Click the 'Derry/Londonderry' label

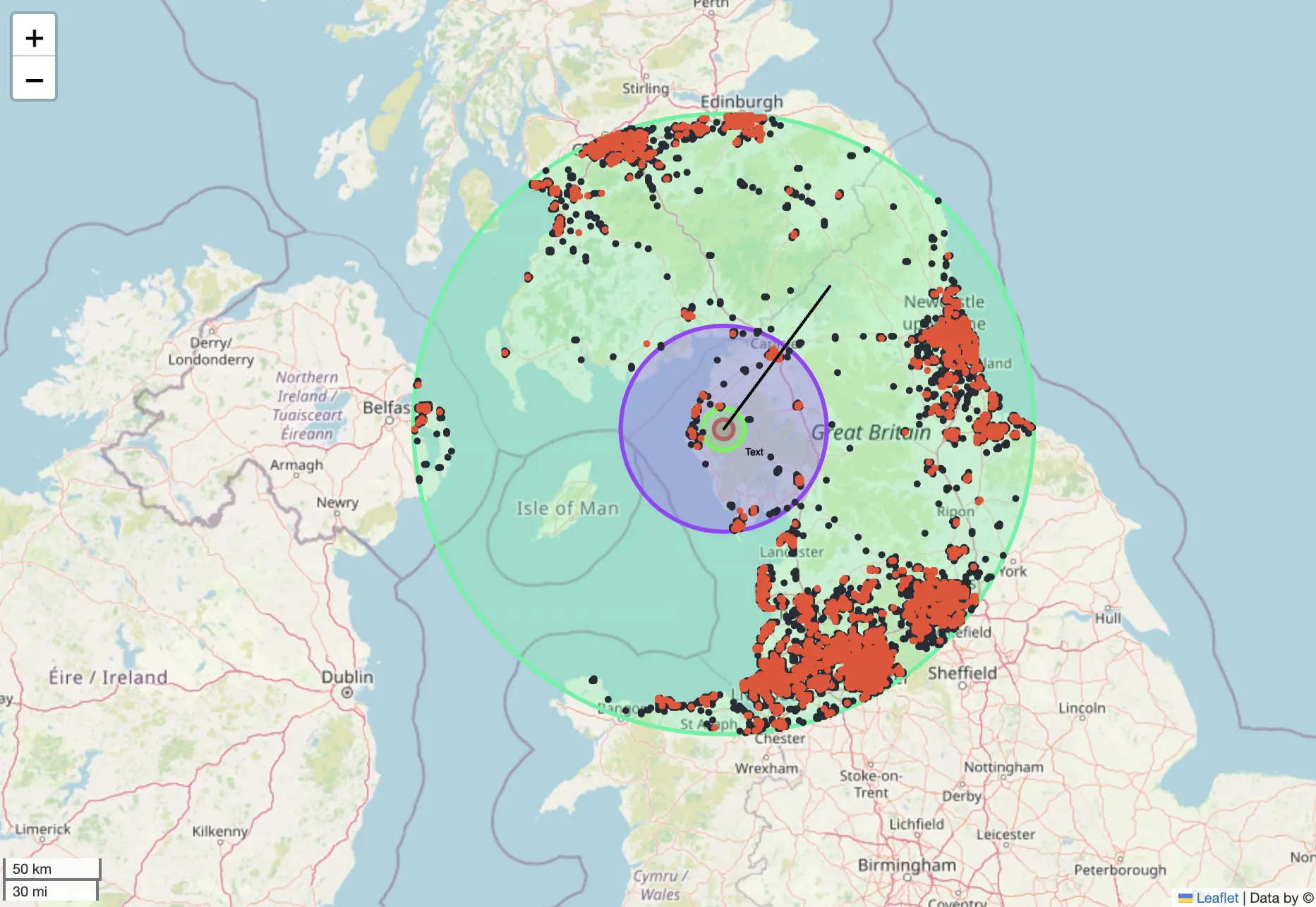(x=210, y=351)
